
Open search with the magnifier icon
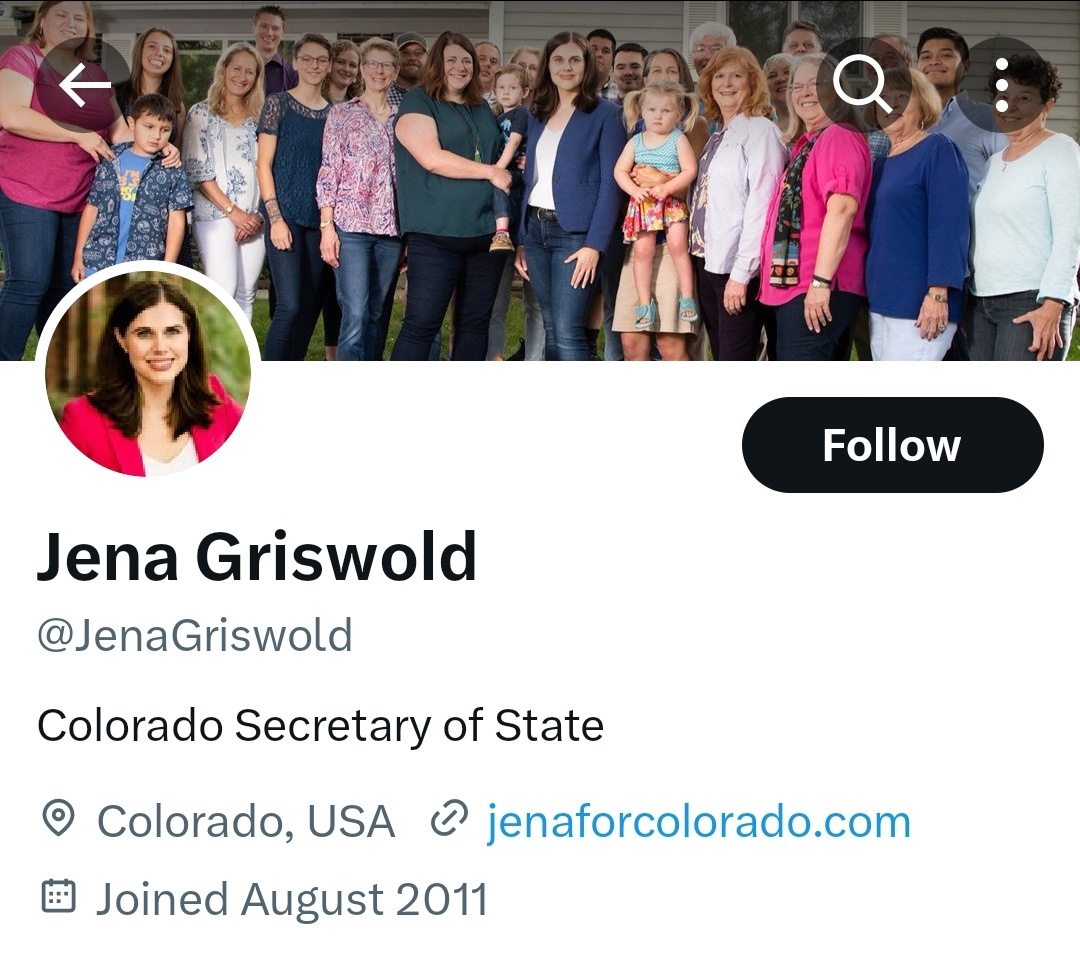(862, 85)
